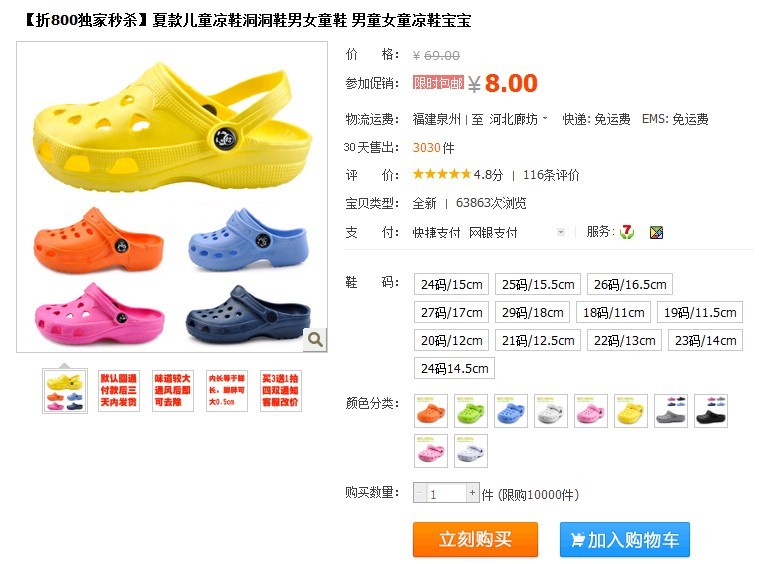Expand the 河北廊坊 destination dropdown
759x564 pixels.
tap(518, 119)
